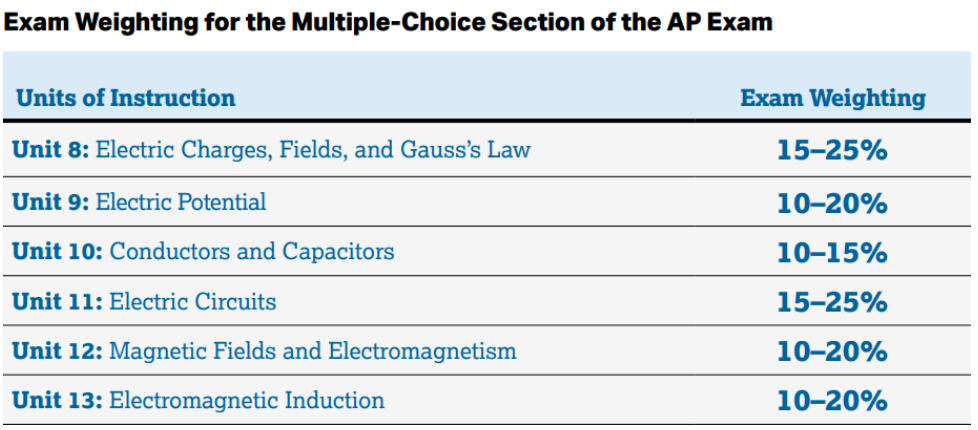The height and width of the screenshot is (430, 978).
Task: Click the Unit 9 label
Action: 51,202
